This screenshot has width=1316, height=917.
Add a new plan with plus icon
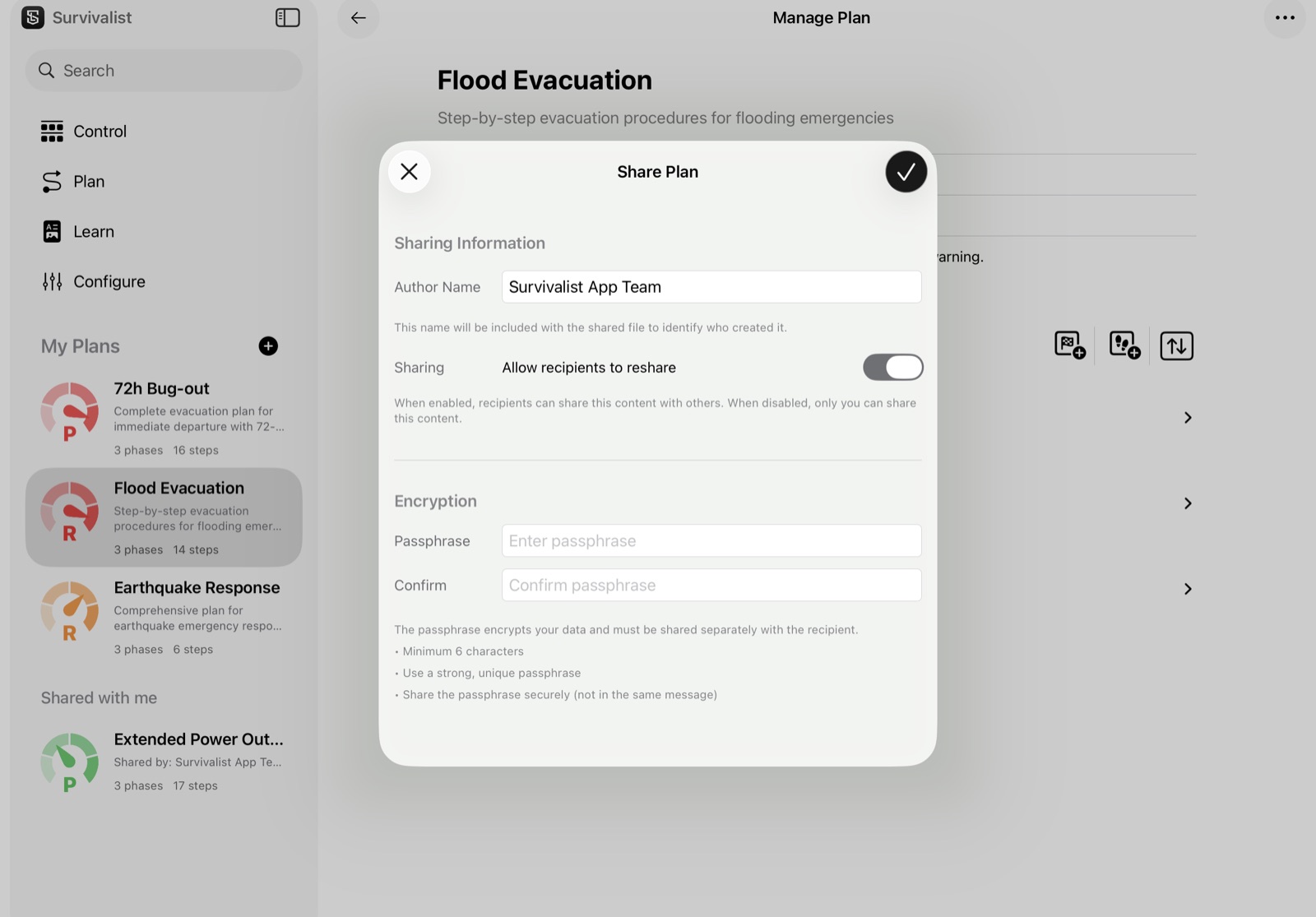point(268,346)
